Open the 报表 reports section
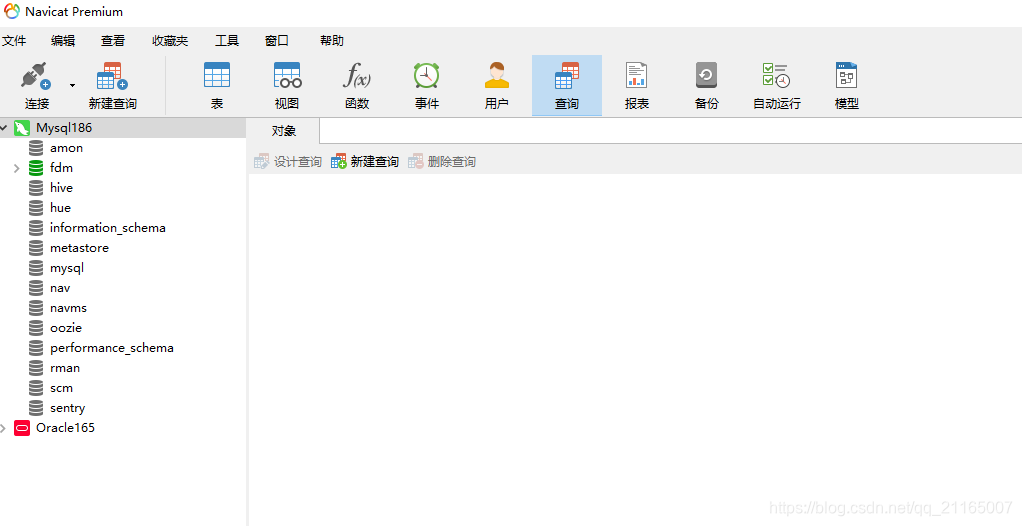Image resolution: width=1022 pixels, height=526 pixels. point(637,85)
